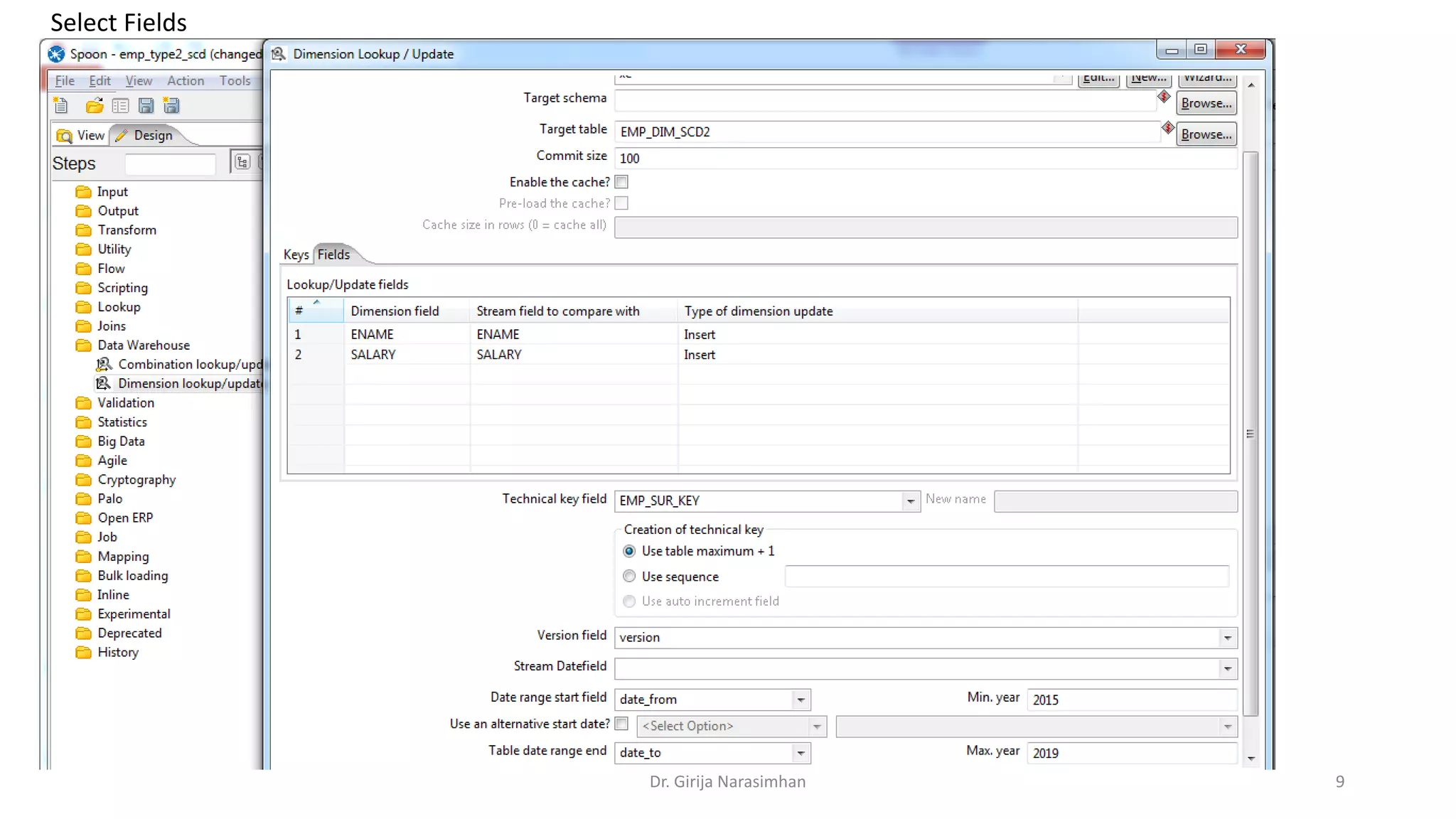Image resolution: width=1456 pixels, height=819 pixels.
Task: Click the dialog's vertical scrollbar
Action: point(1251,434)
